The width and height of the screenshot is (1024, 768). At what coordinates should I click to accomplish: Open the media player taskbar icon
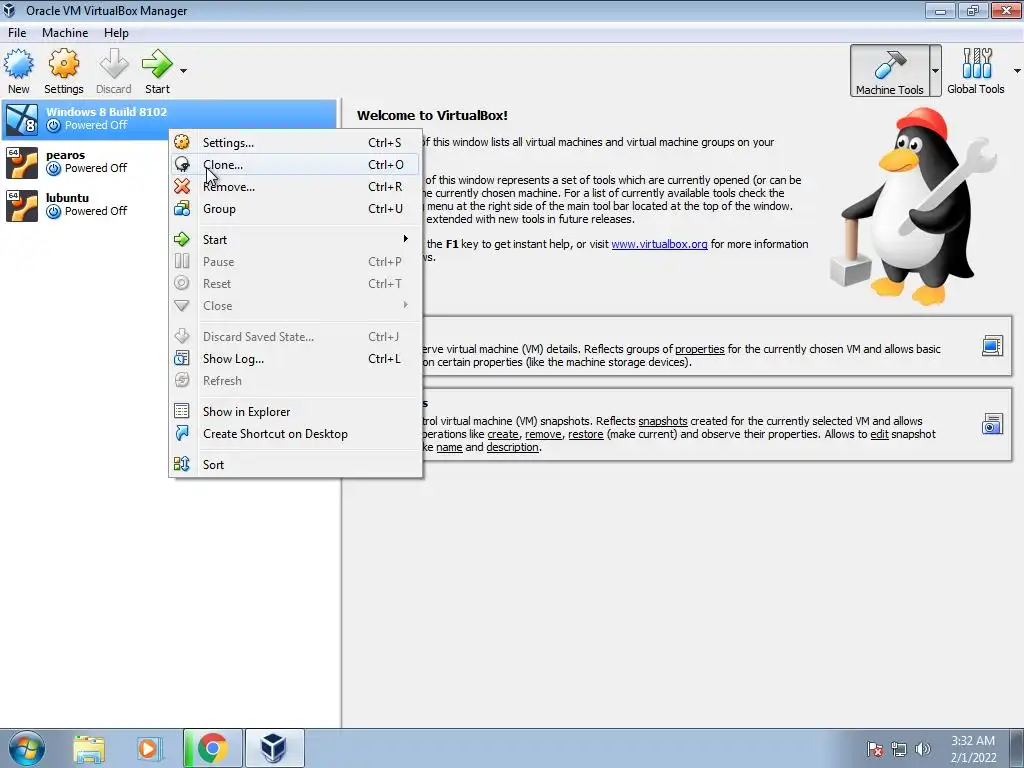click(x=148, y=748)
